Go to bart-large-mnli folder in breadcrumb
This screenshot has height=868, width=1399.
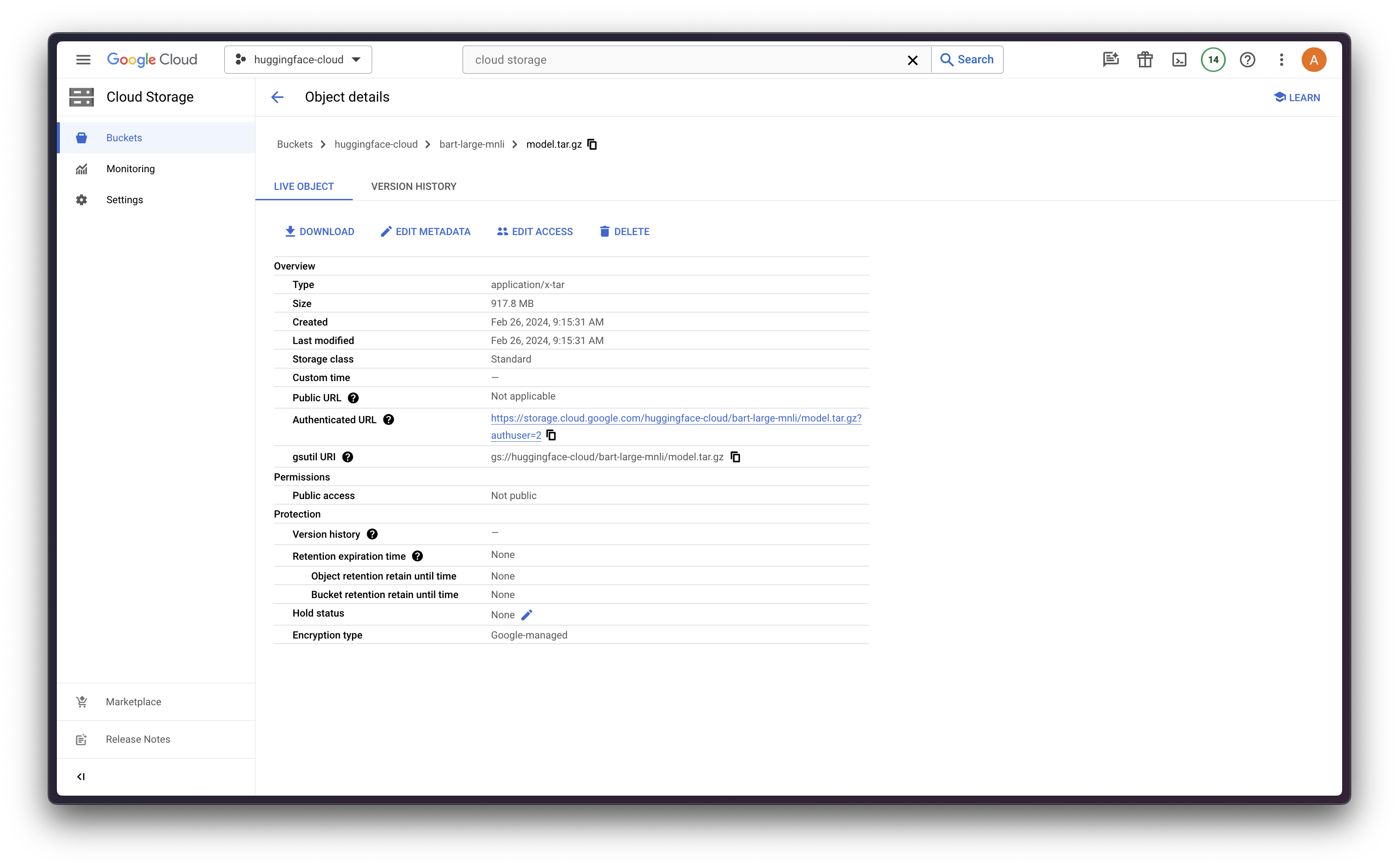point(472,144)
